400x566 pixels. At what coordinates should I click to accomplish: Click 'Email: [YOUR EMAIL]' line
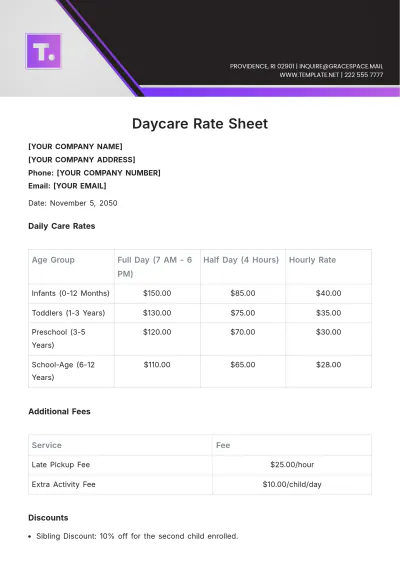pos(67,186)
